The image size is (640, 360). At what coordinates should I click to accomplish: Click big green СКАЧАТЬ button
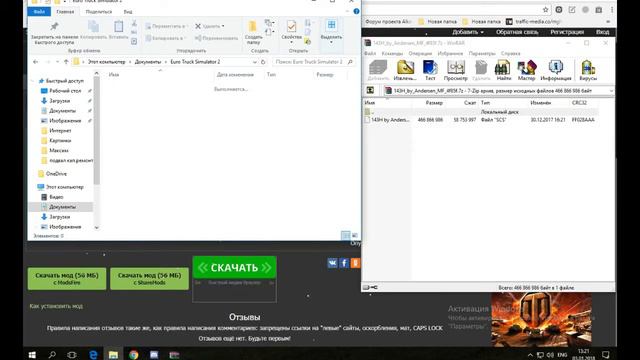[x=234, y=267]
